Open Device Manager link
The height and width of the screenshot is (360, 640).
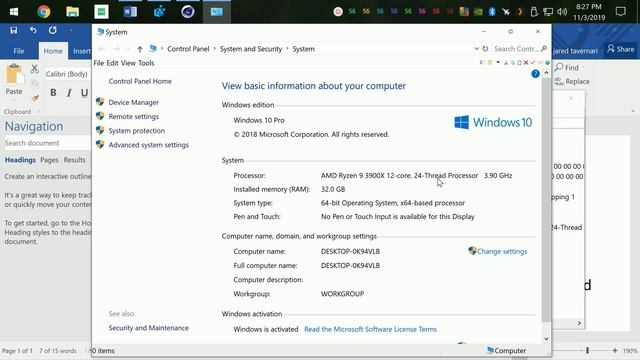pos(133,102)
